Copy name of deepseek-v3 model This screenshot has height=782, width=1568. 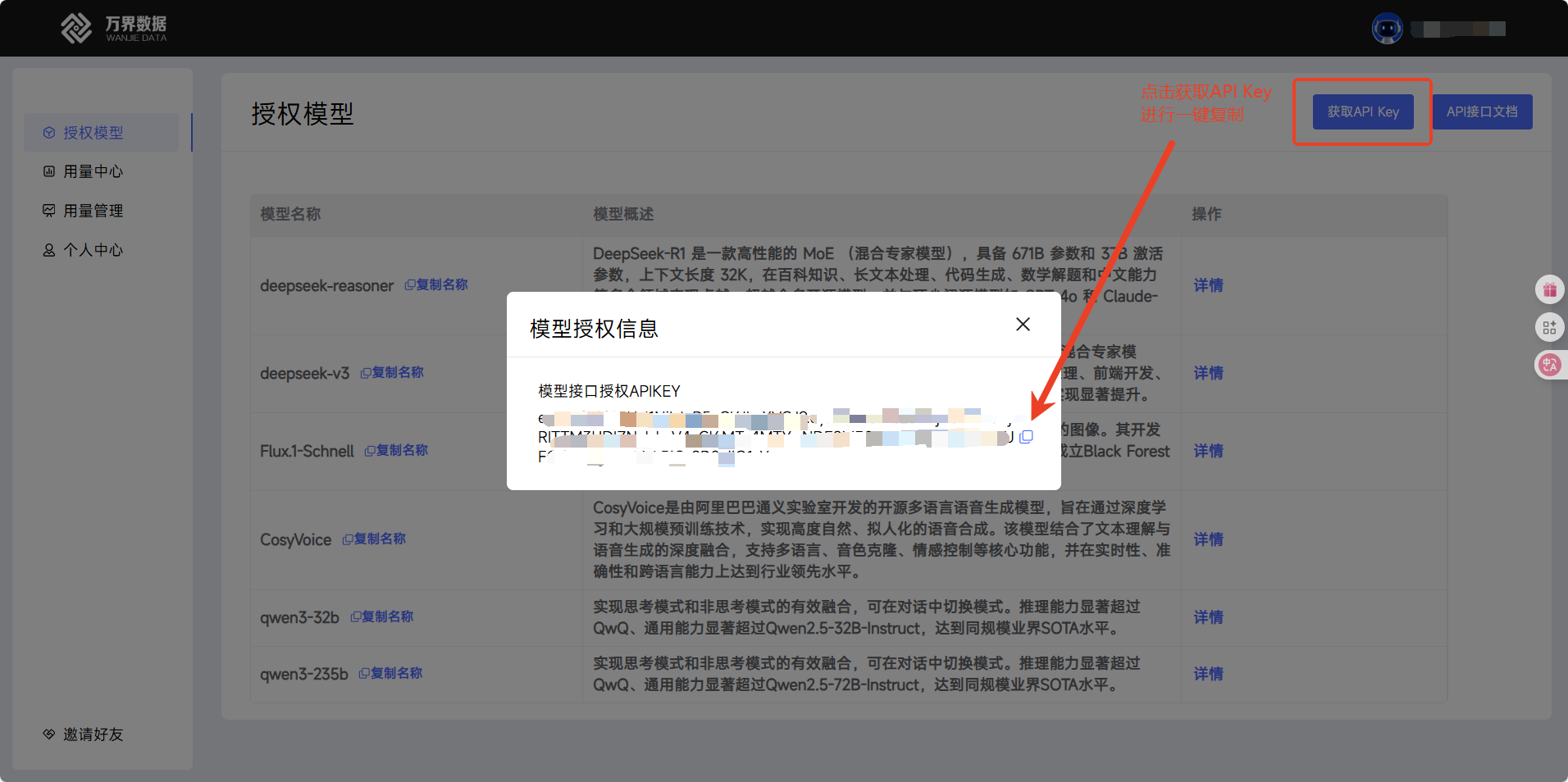[392, 372]
